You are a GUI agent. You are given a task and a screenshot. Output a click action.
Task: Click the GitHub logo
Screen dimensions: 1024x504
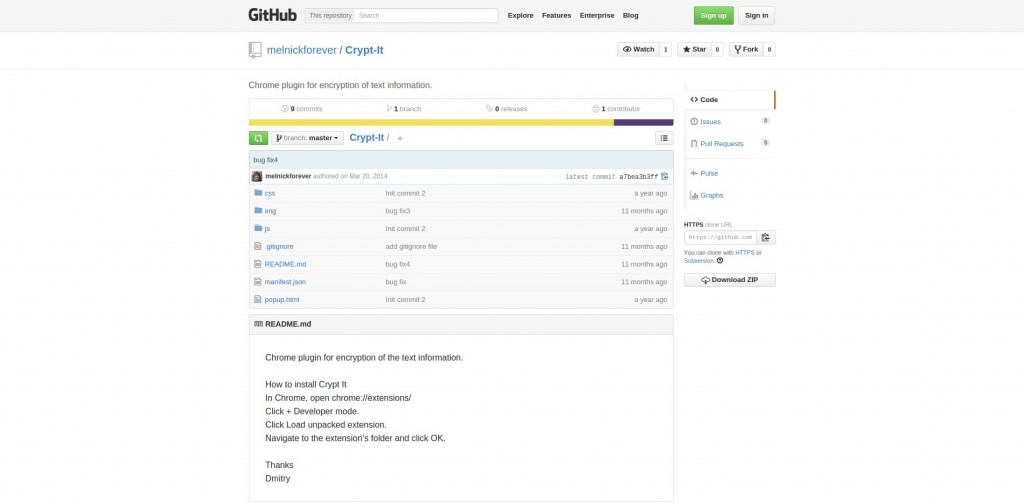[x=270, y=15]
